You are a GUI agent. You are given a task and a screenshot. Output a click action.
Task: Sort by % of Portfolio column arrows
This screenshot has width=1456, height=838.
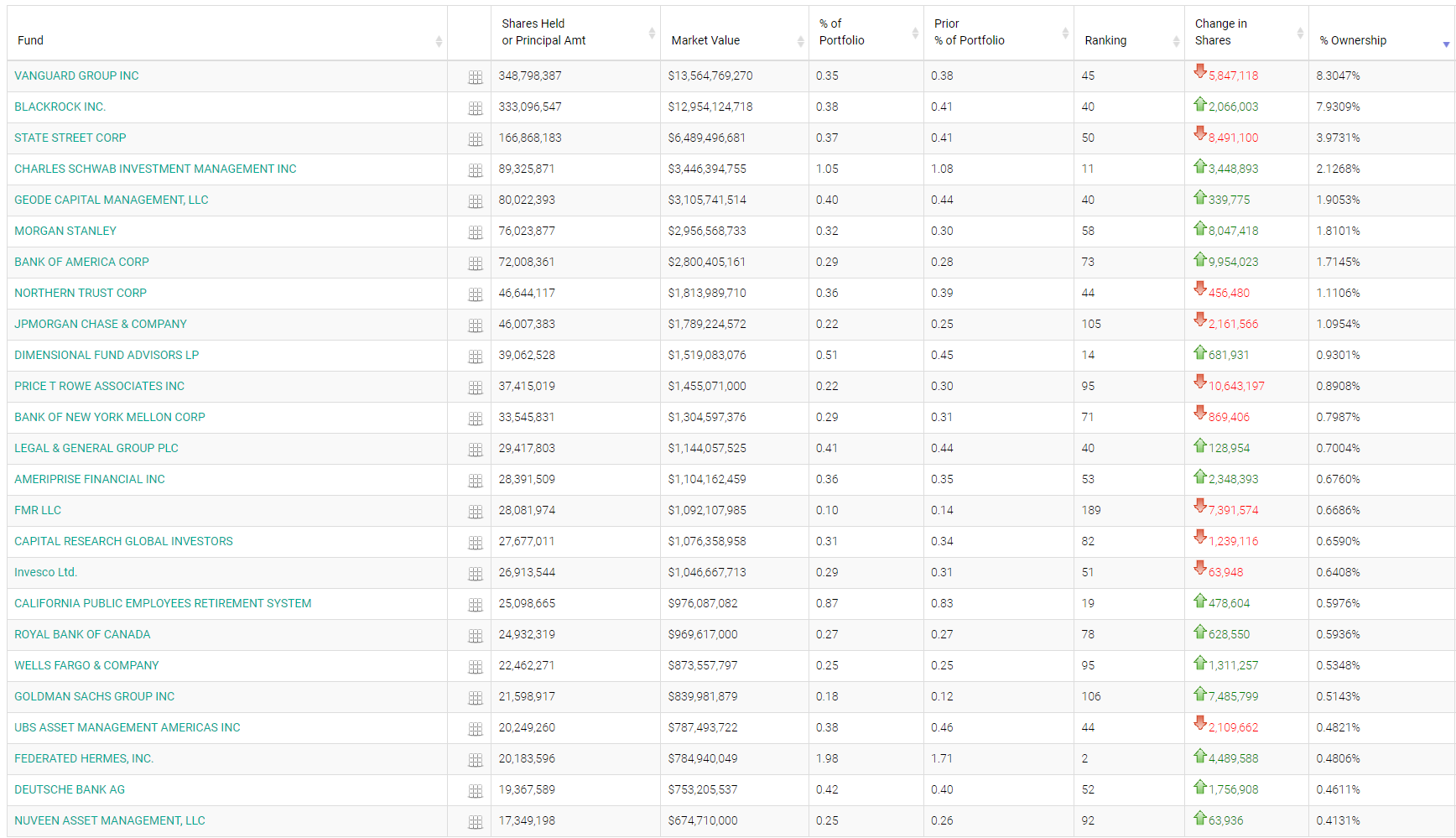(915, 33)
